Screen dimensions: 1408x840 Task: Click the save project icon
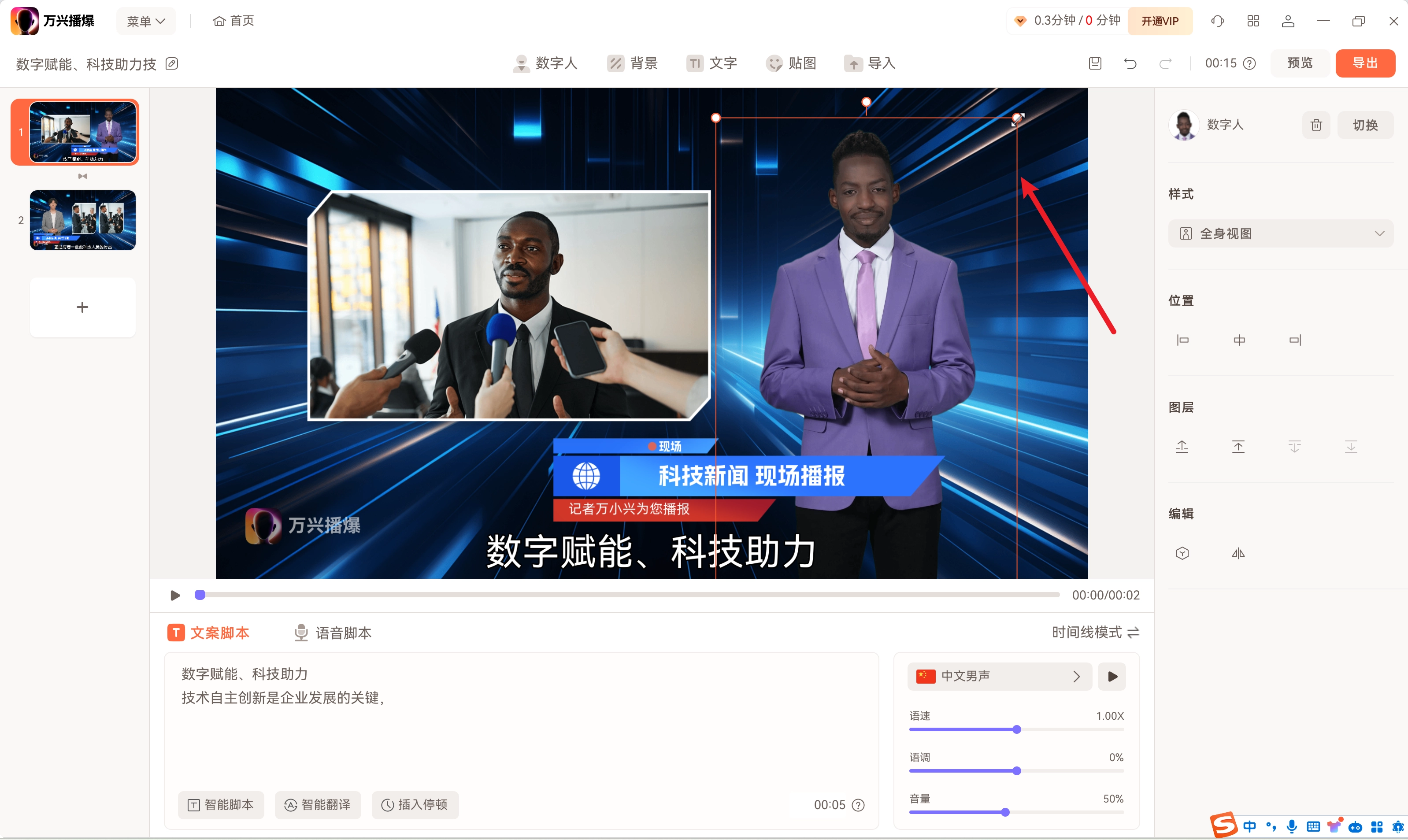(1095, 63)
